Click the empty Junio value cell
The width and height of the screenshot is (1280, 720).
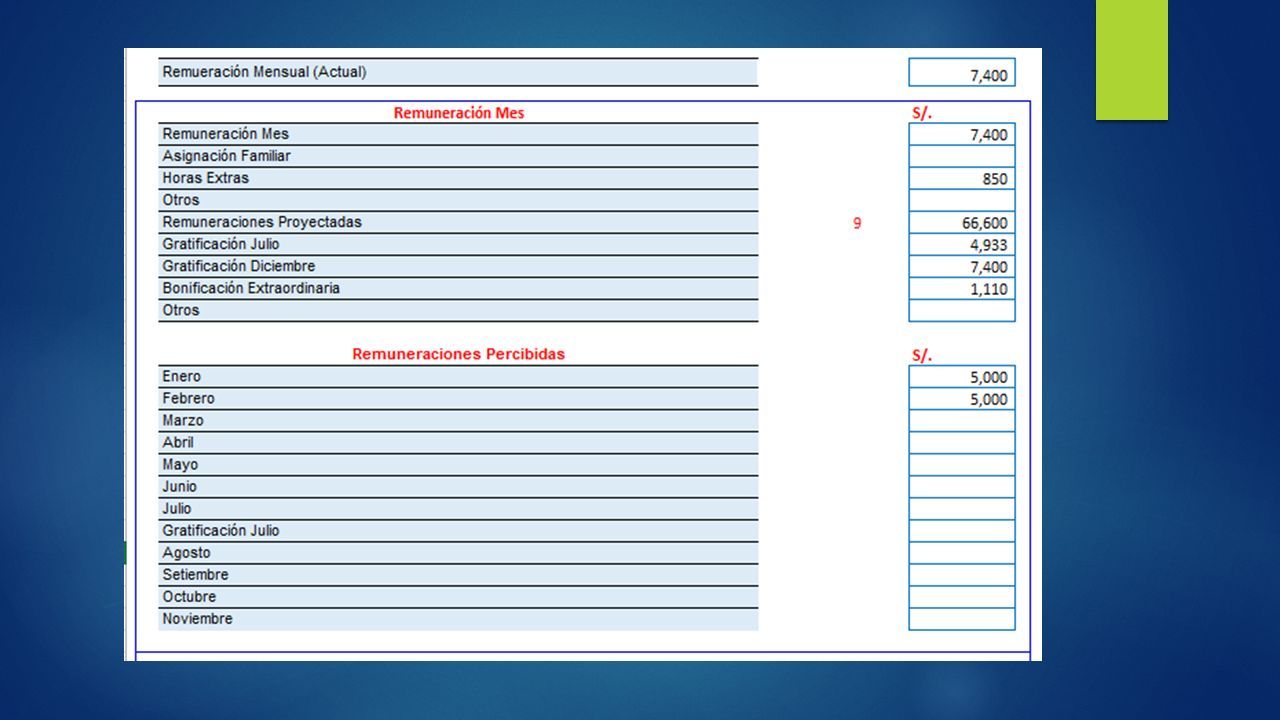(x=962, y=487)
